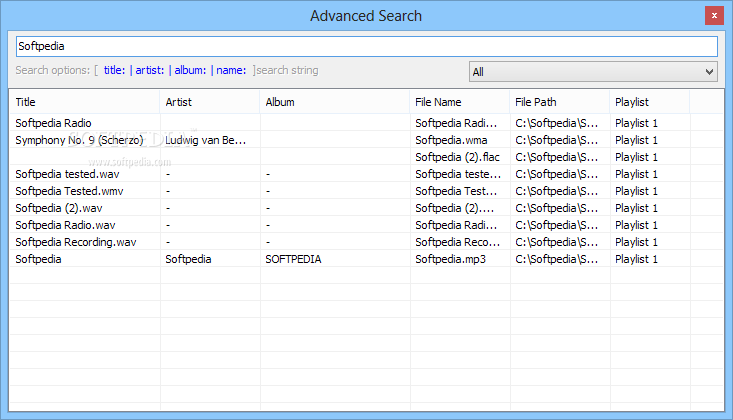Sort by the Artist column header
Viewport: 733px width, 420px height.
(x=209, y=102)
